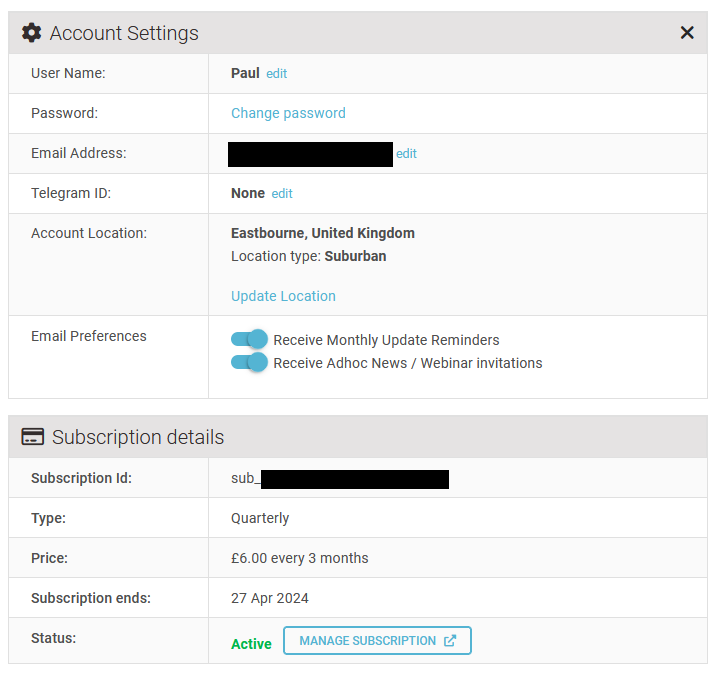The image size is (718, 673).
Task: Click the User Name label
Action: click(x=68, y=73)
